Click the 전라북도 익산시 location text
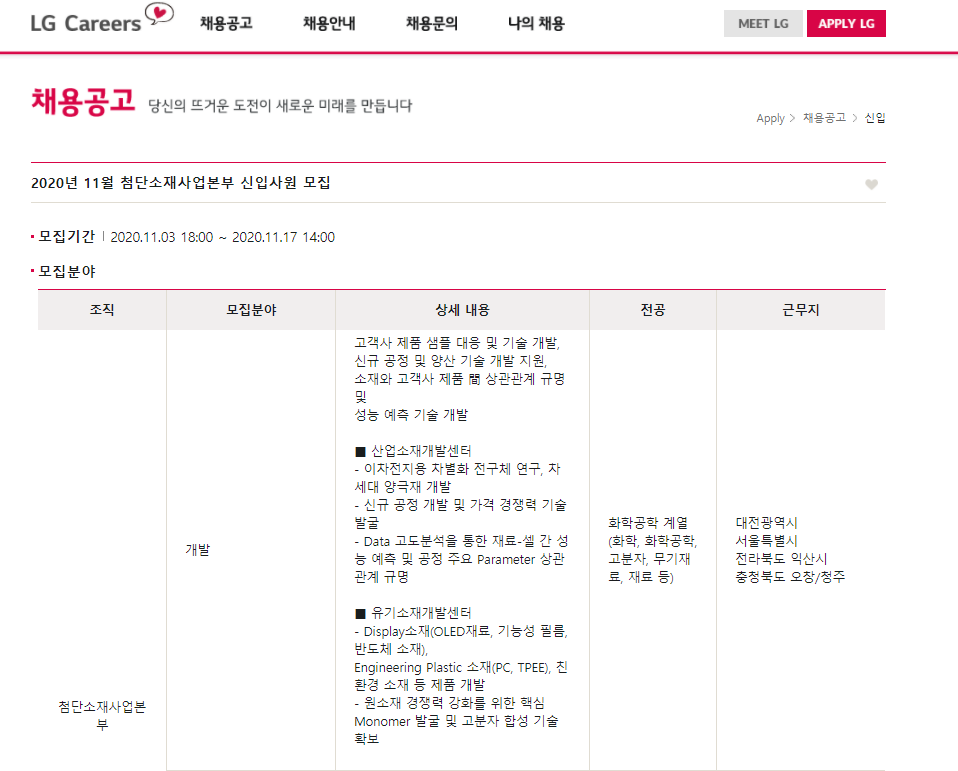The height and width of the screenshot is (771, 958). 781,558
